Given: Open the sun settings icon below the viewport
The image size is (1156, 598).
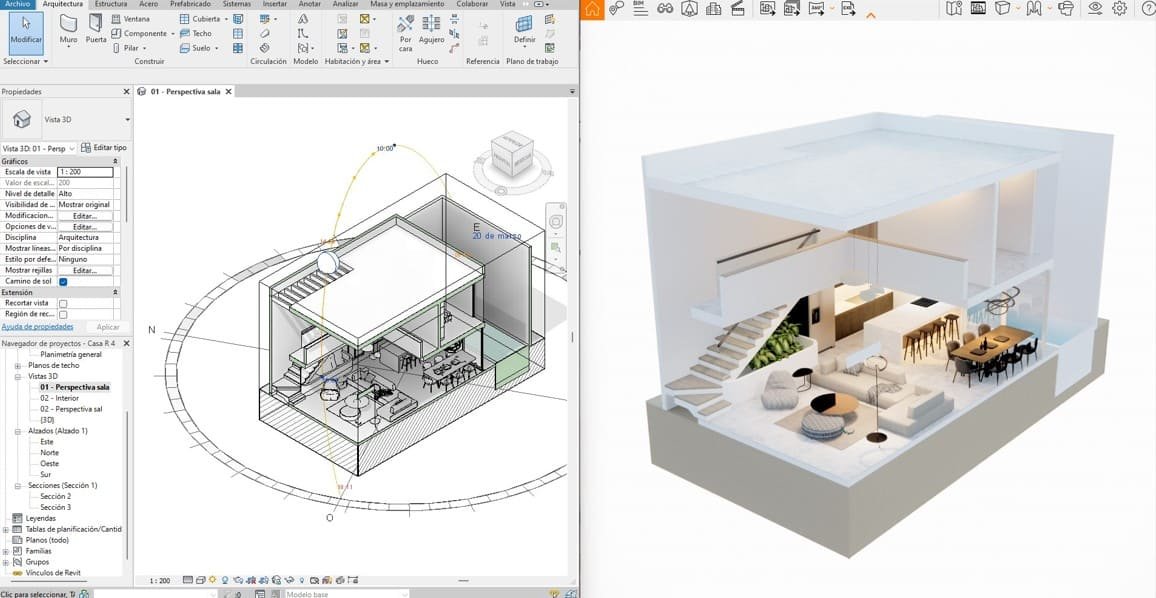Looking at the screenshot, I should (213, 579).
